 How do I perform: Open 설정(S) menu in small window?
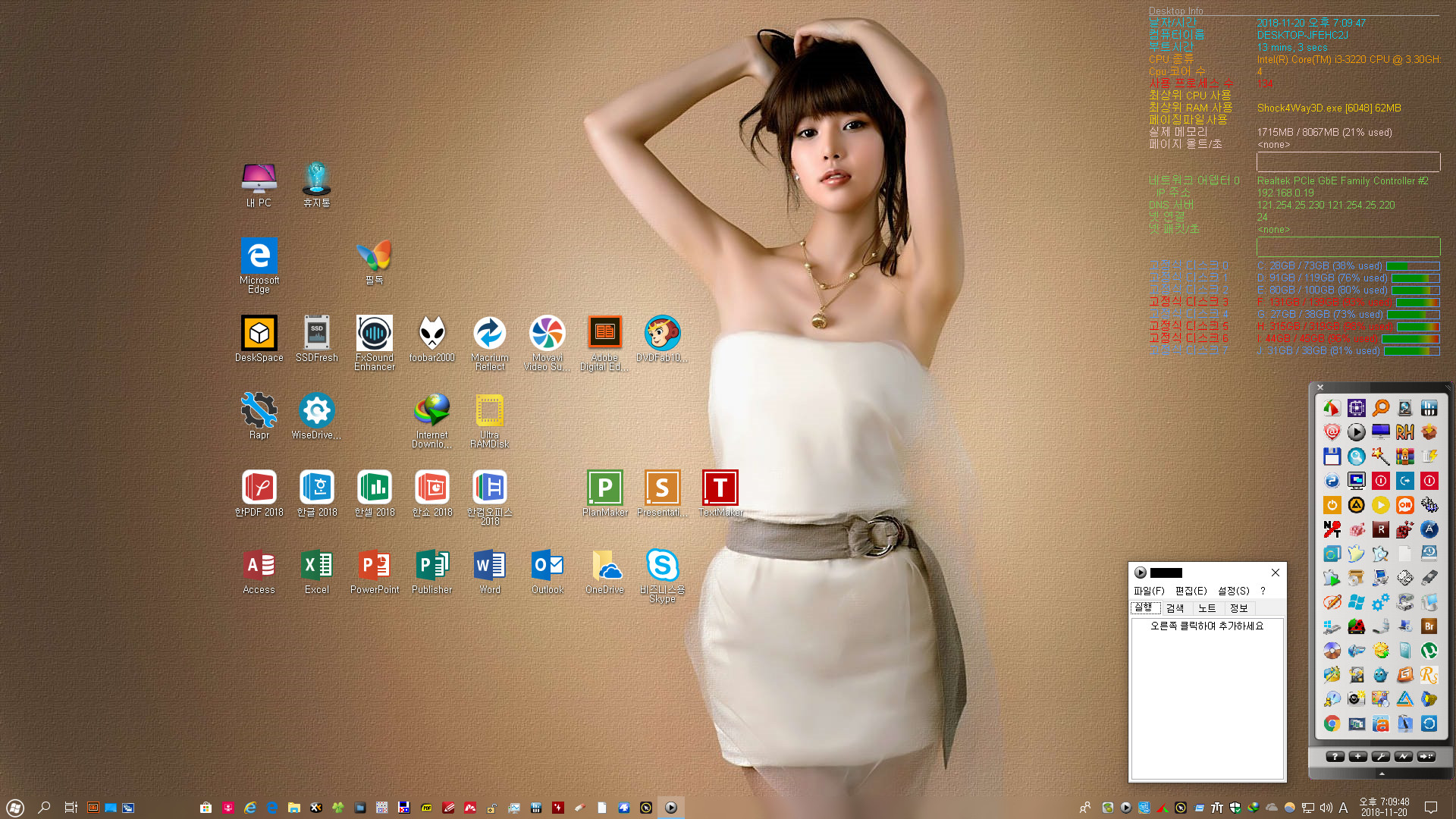(x=1233, y=591)
